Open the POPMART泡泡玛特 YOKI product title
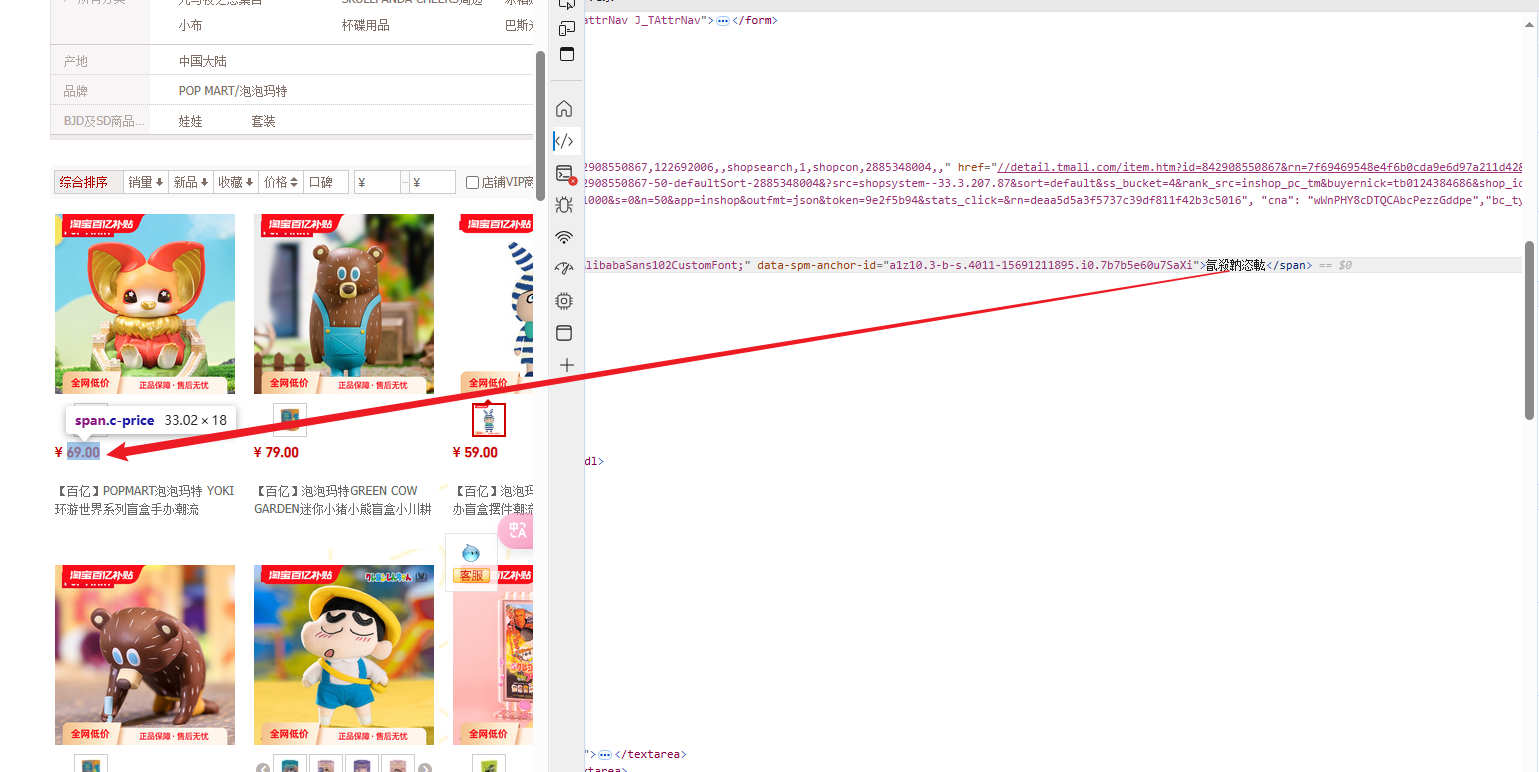 (145, 500)
